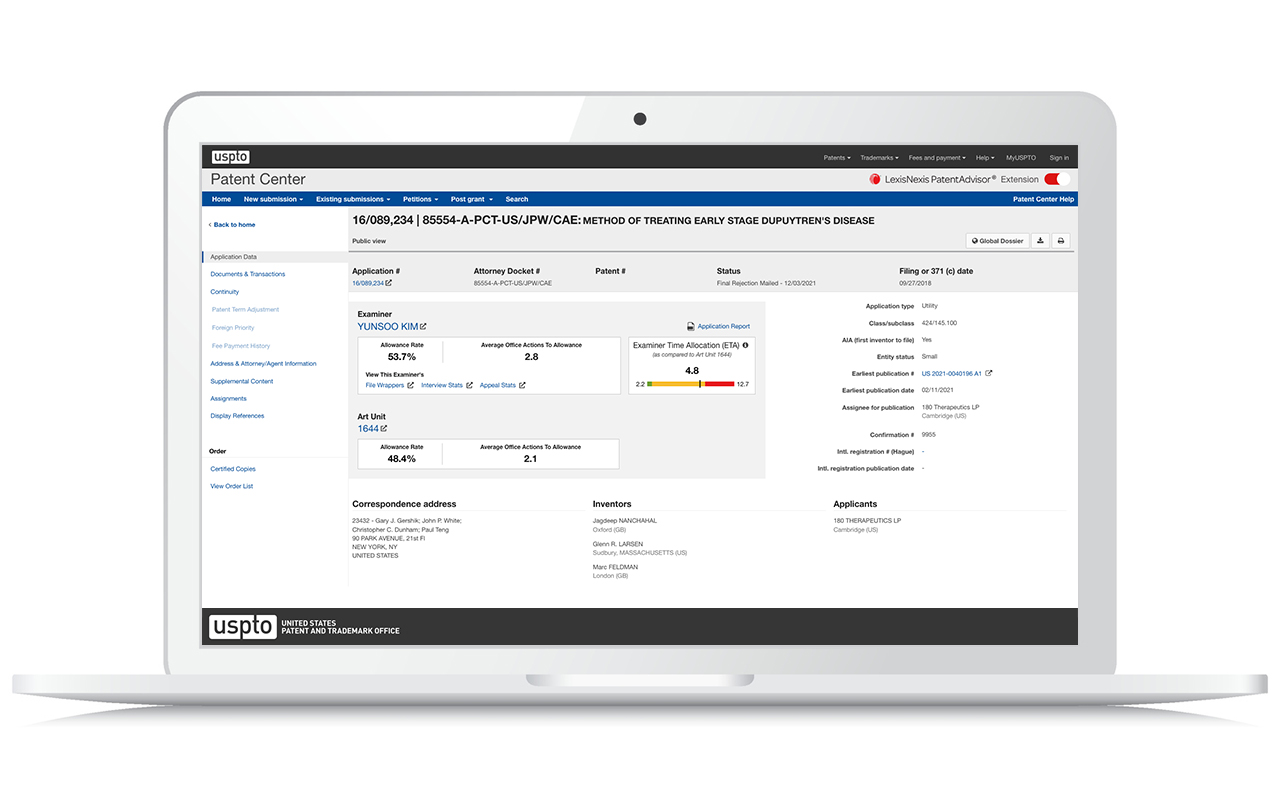Viewport: 1280px width, 800px height.
Task: Click the ETA info icon
Action: click(x=746, y=346)
